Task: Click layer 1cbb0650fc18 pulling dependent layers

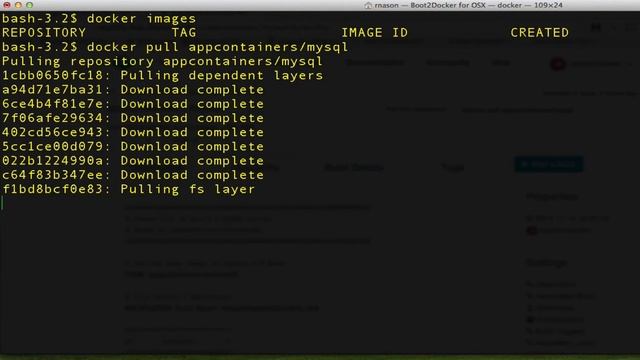Action: (x=162, y=76)
